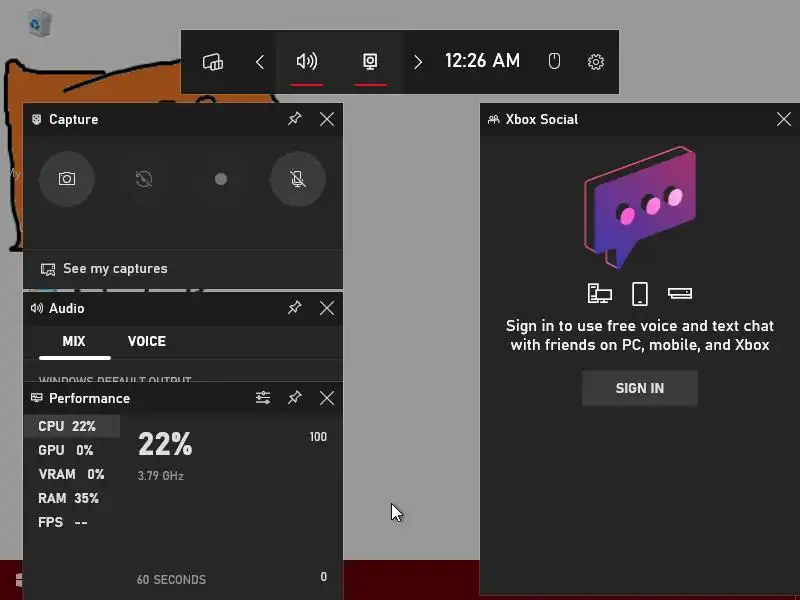The width and height of the screenshot is (800, 600).
Task: Click the 60 SECONDS graph label
Action: (171, 580)
